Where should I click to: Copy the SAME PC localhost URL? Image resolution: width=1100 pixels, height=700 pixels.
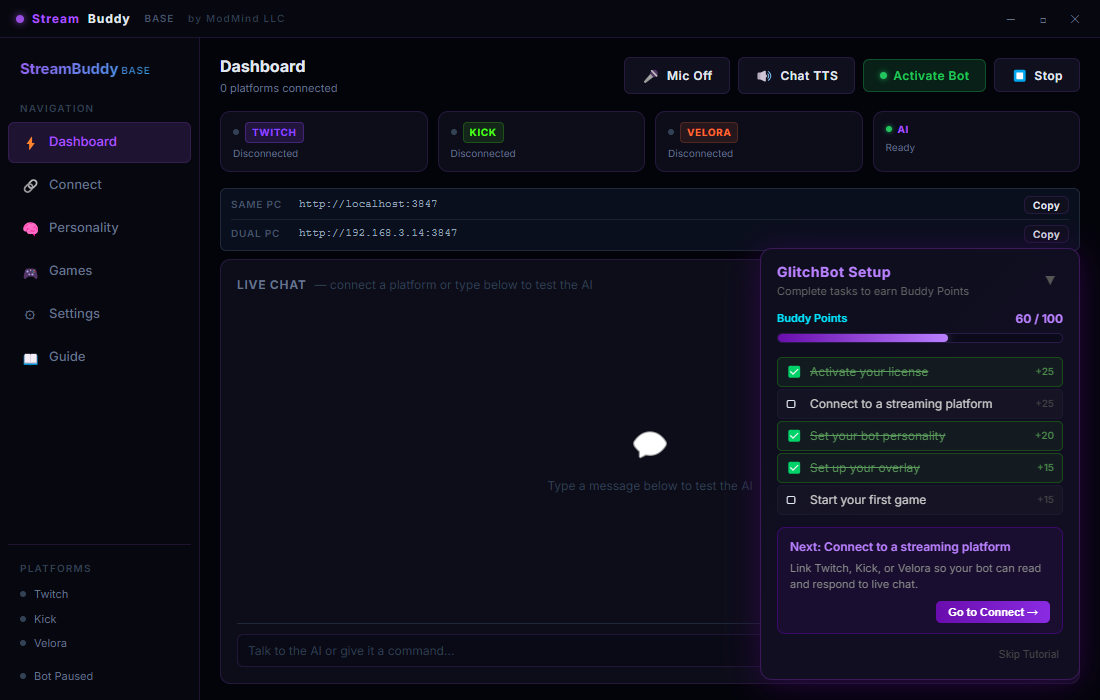pos(1046,206)
